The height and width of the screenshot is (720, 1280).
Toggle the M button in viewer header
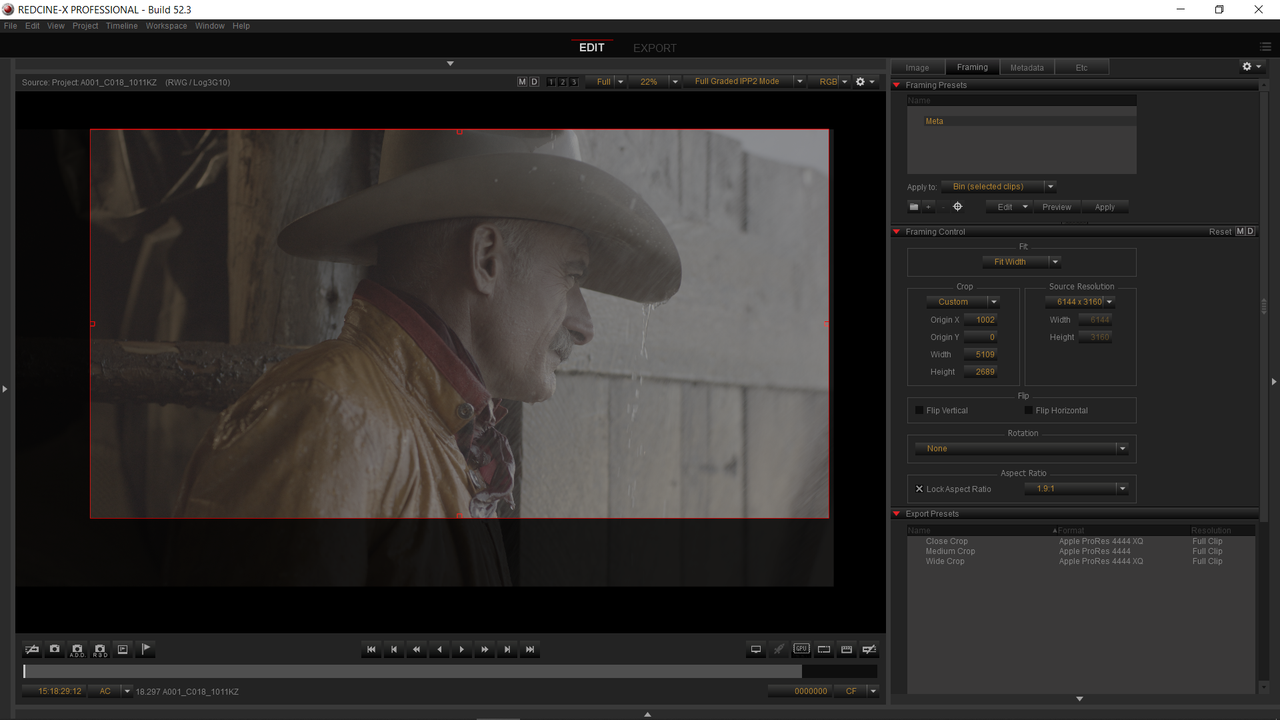coord(522,82)
